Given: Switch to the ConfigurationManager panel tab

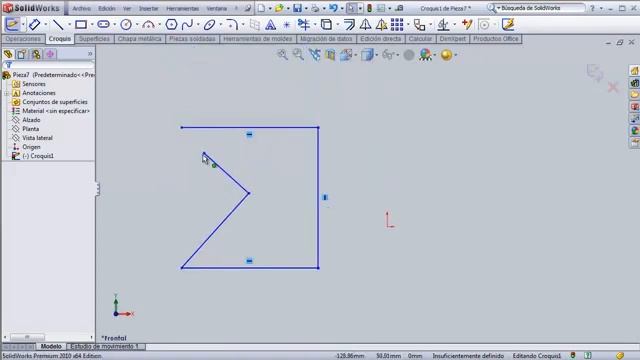Looking at the screenshot, I should (x=36, y=54).
